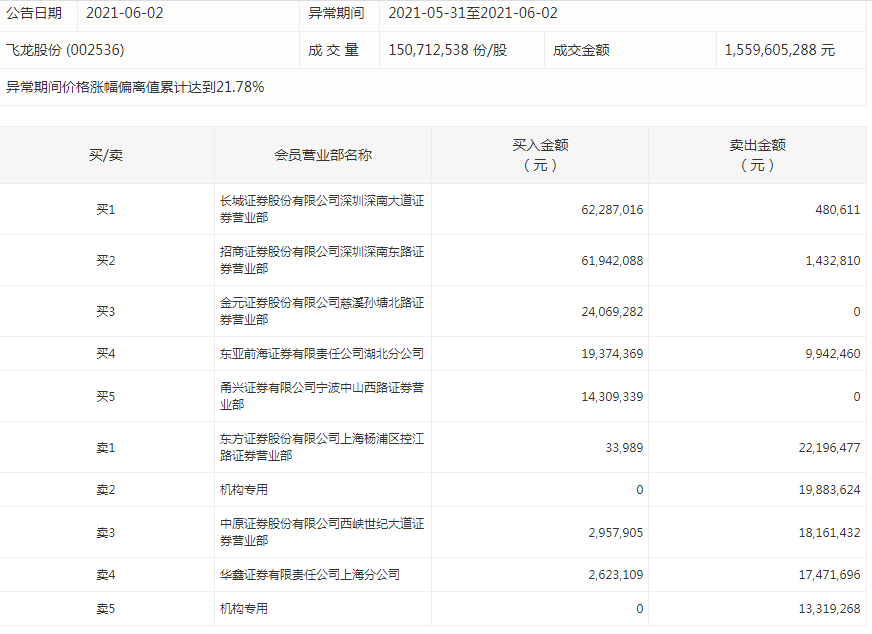
Task: Select buy amount 62,287,016
Action: coord(612,210)
